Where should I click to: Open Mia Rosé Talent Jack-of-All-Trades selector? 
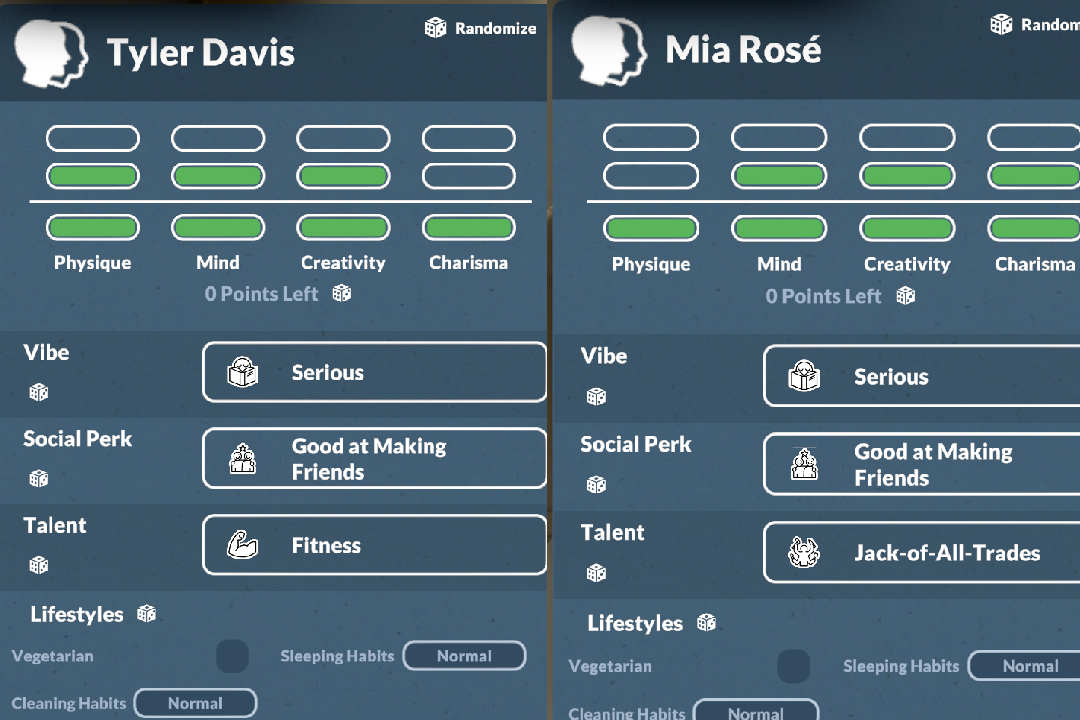[922, 552]
